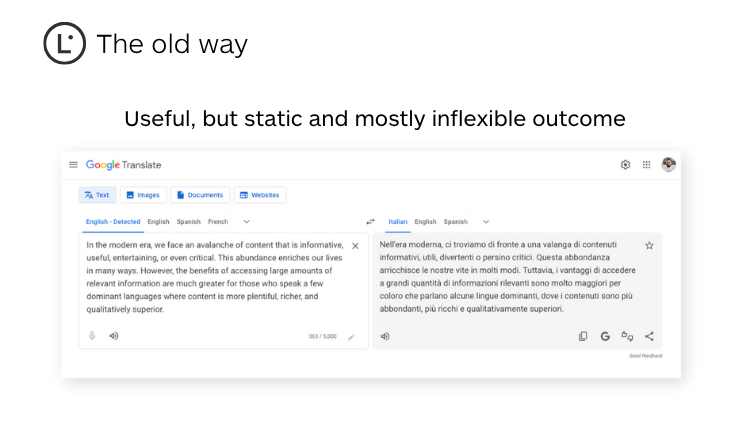Open the settings gear icon

pyautogui.click(x=625, y=165)
